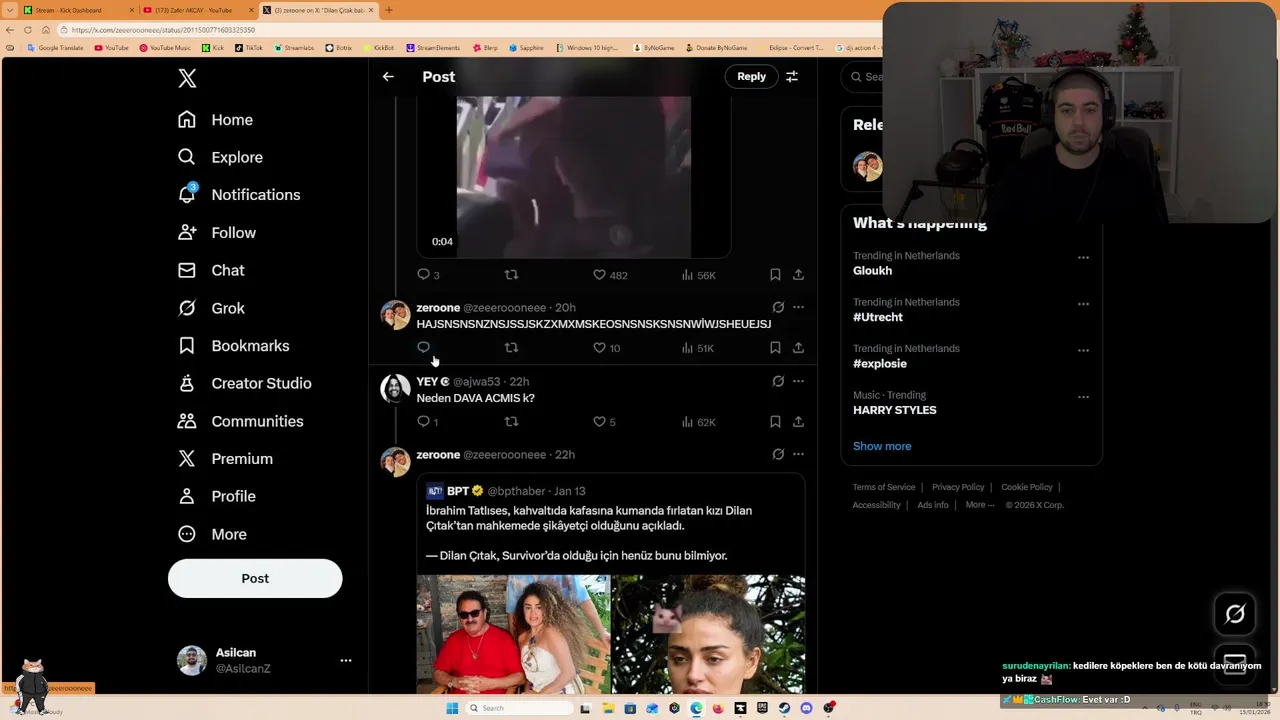Reply to the HAJSNSNS post
Image resolution: width=1280 pixels, height=720 pixels.
coord(424,347)
